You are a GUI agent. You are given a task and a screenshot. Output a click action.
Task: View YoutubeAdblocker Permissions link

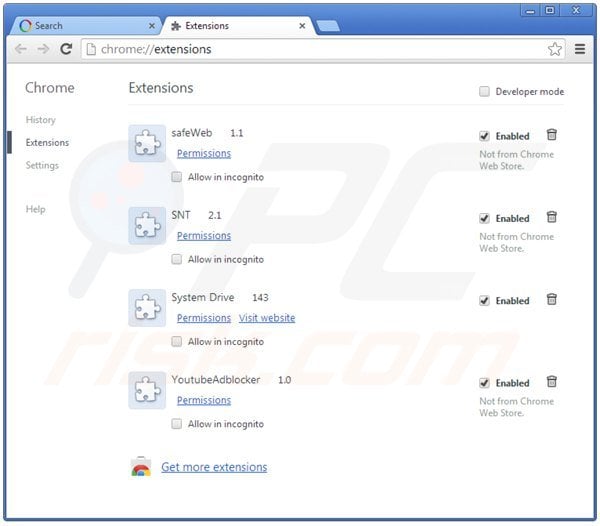(204, 400)
